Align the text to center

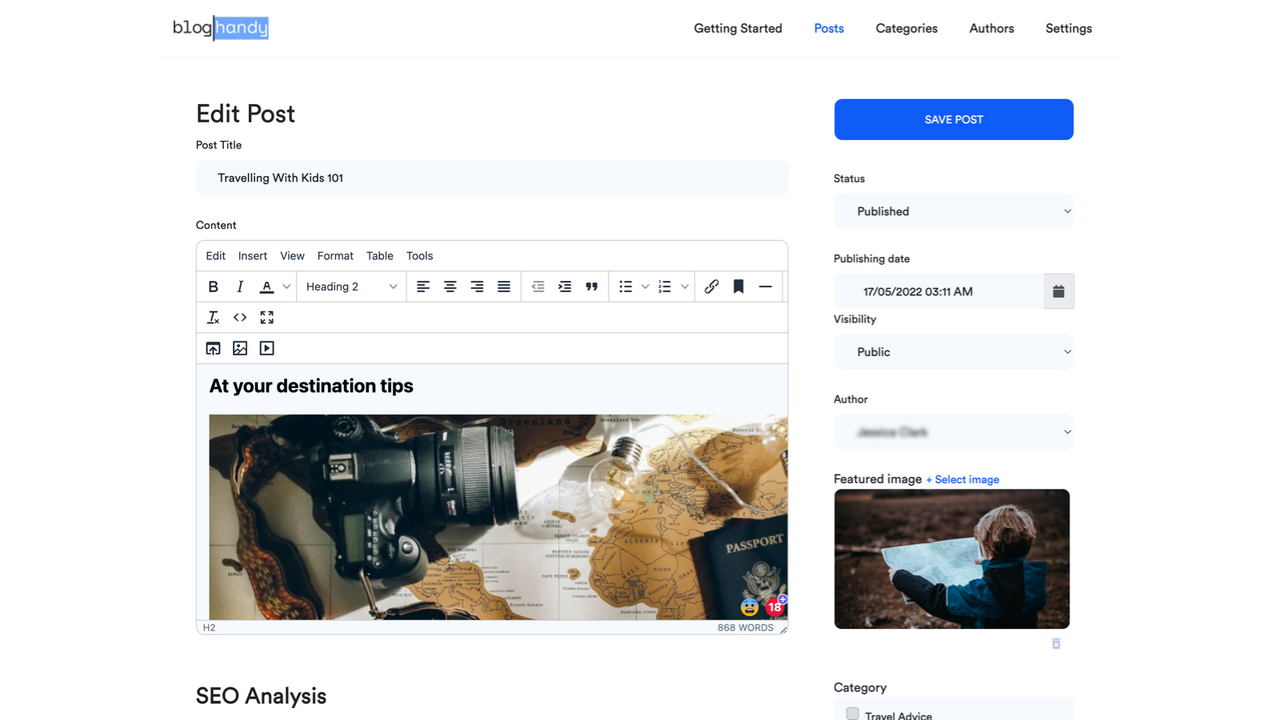tap(450, 286)
